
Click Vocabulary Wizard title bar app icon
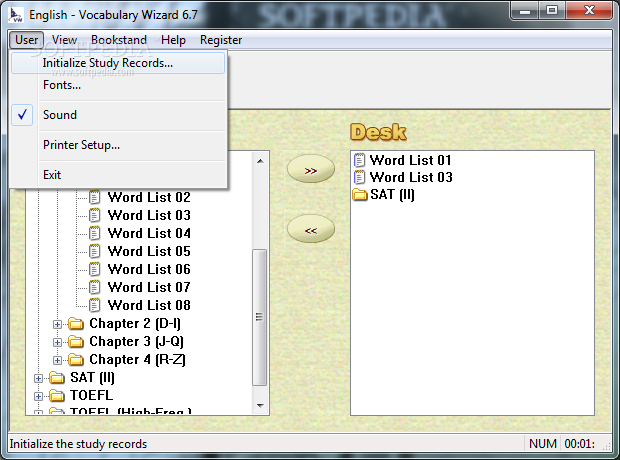click(16, 15)
